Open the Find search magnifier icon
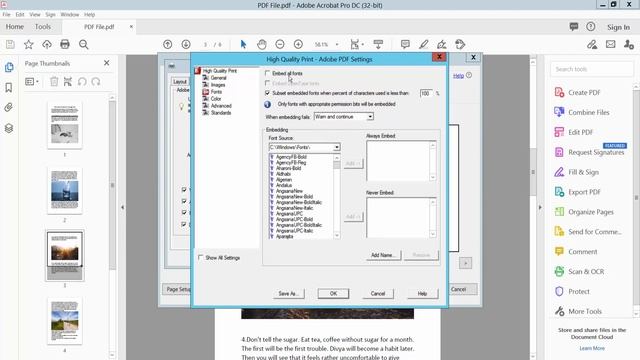The width and height of the screenshot is (640, 360). pyautogui.click(x=84, y=44)
